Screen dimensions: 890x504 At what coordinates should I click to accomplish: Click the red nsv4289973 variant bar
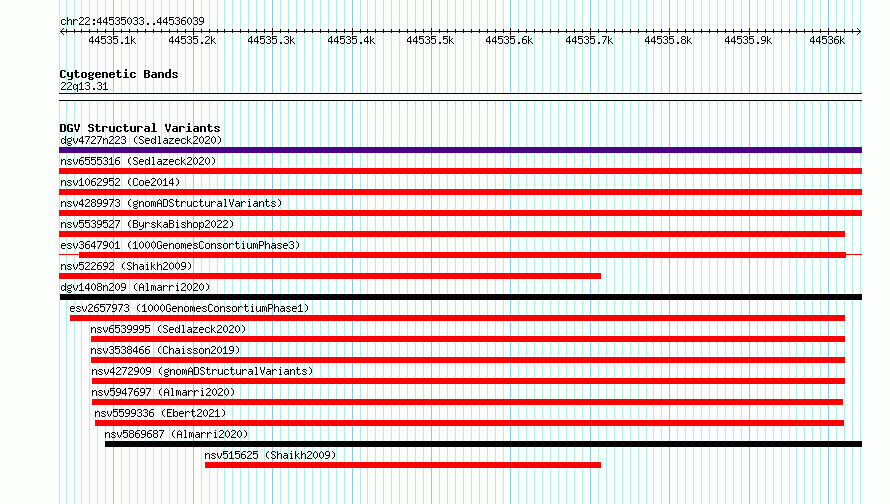coord(460,213)
